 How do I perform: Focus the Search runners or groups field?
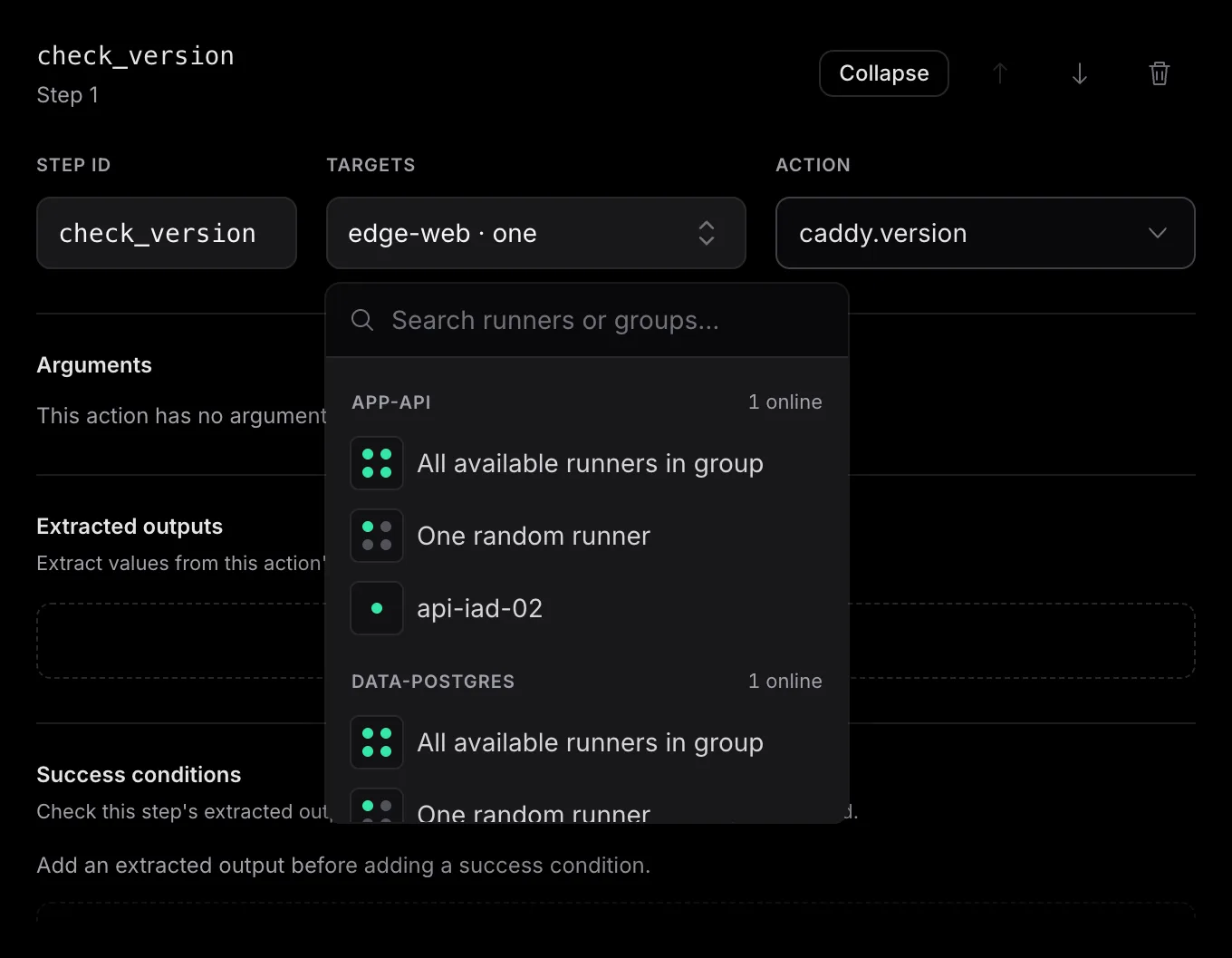[587, 320]
